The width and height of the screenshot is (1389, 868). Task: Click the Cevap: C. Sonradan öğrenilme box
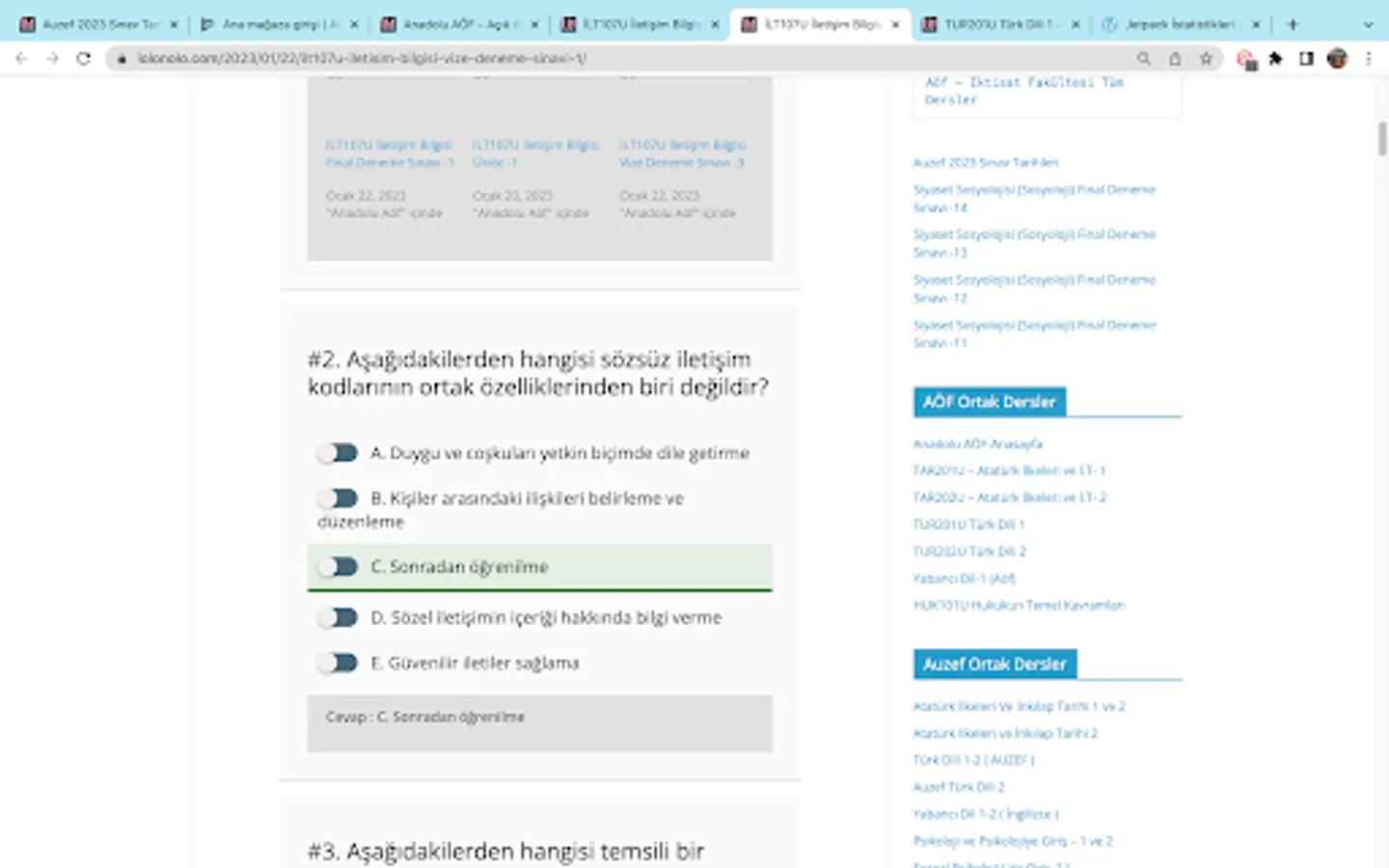click(539, 723)
